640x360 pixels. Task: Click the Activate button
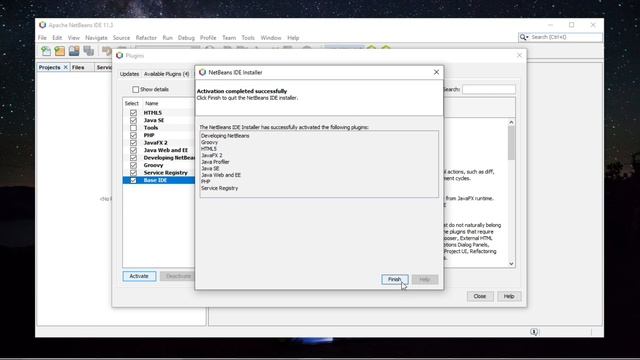139,276
